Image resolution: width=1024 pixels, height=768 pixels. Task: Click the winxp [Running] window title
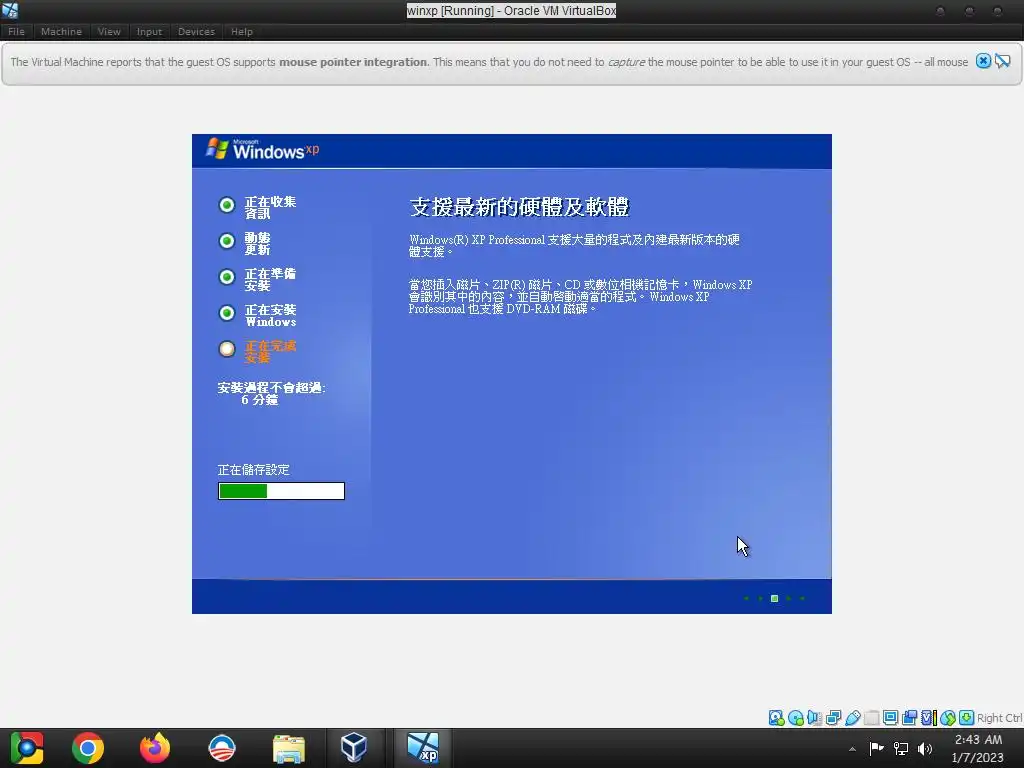point(511,10)
